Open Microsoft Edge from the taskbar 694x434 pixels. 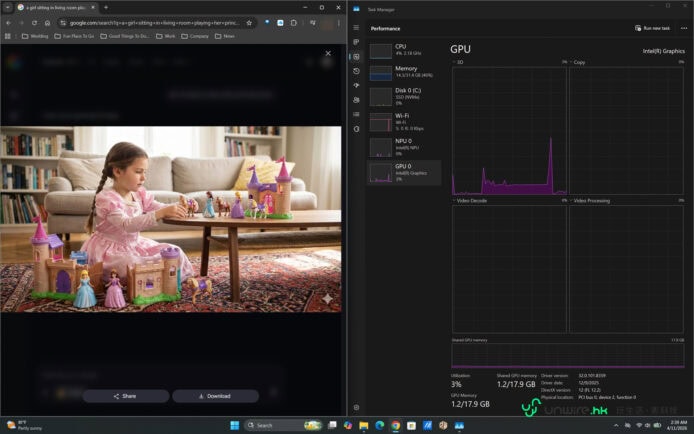[x=380, y=425]
